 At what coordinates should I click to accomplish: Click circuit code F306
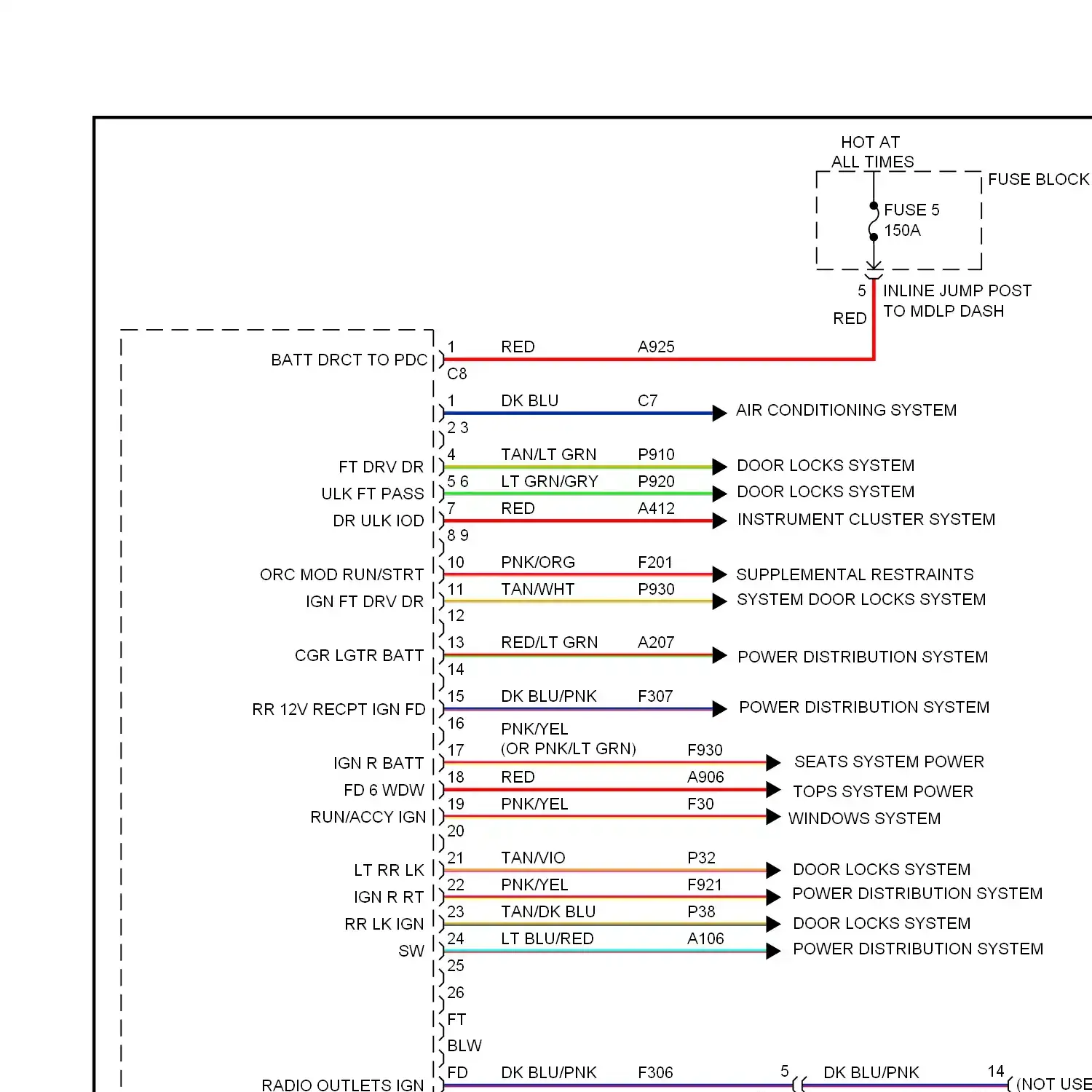[x=655, y=1072]
